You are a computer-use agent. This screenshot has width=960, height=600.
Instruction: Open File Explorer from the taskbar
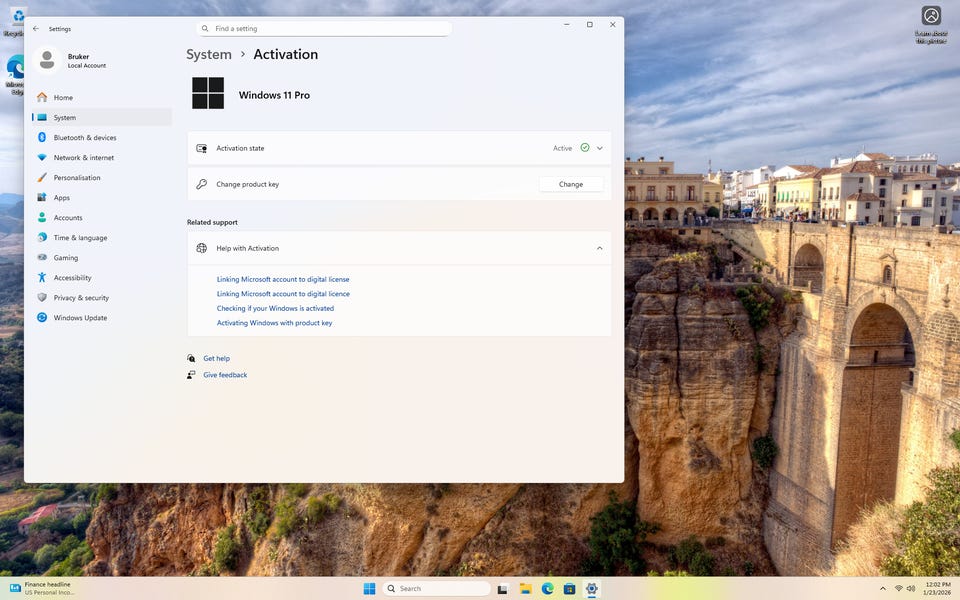[x=525, y=589]
